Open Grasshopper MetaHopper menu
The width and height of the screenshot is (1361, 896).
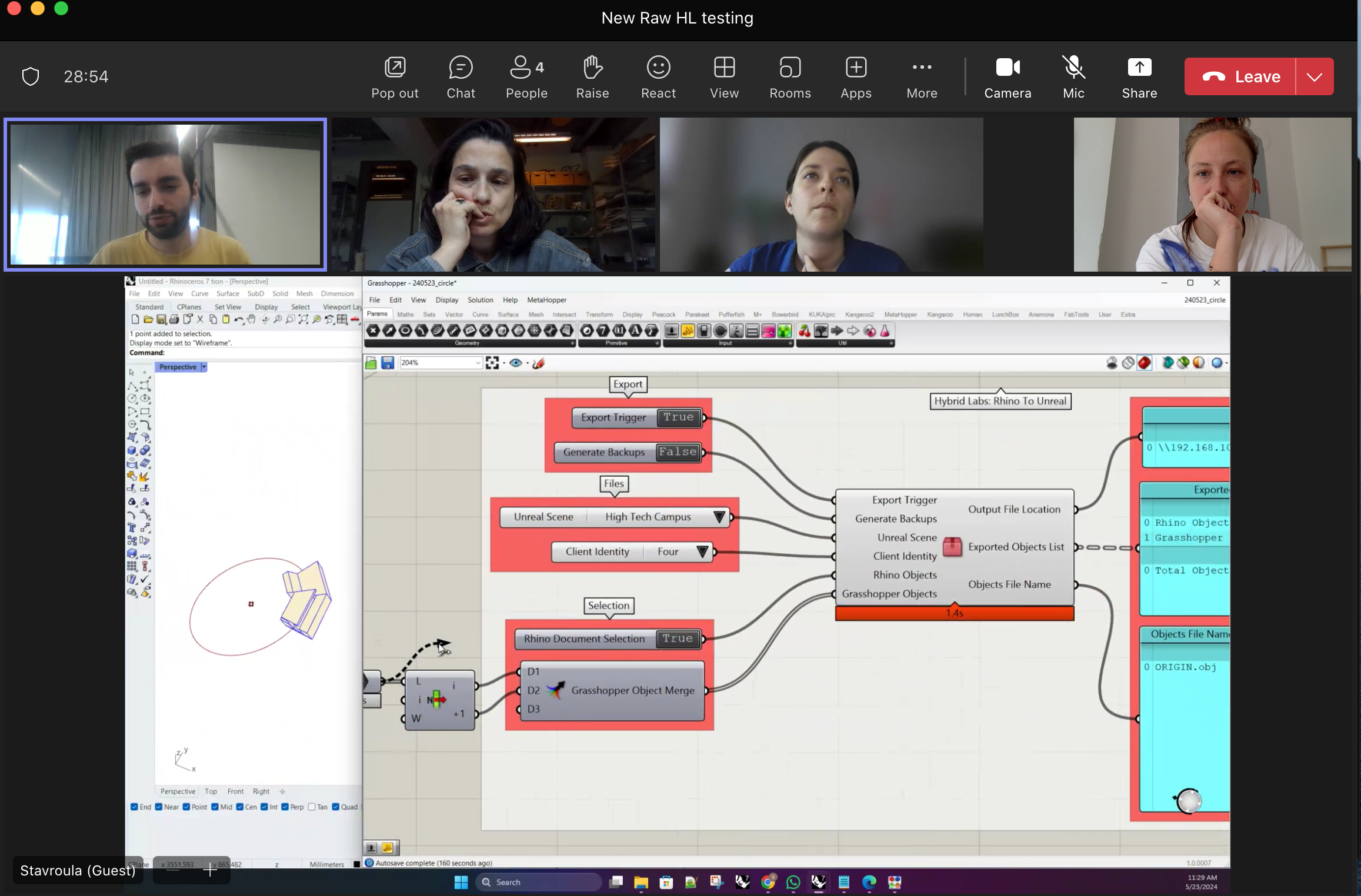[x=547, y=300]
